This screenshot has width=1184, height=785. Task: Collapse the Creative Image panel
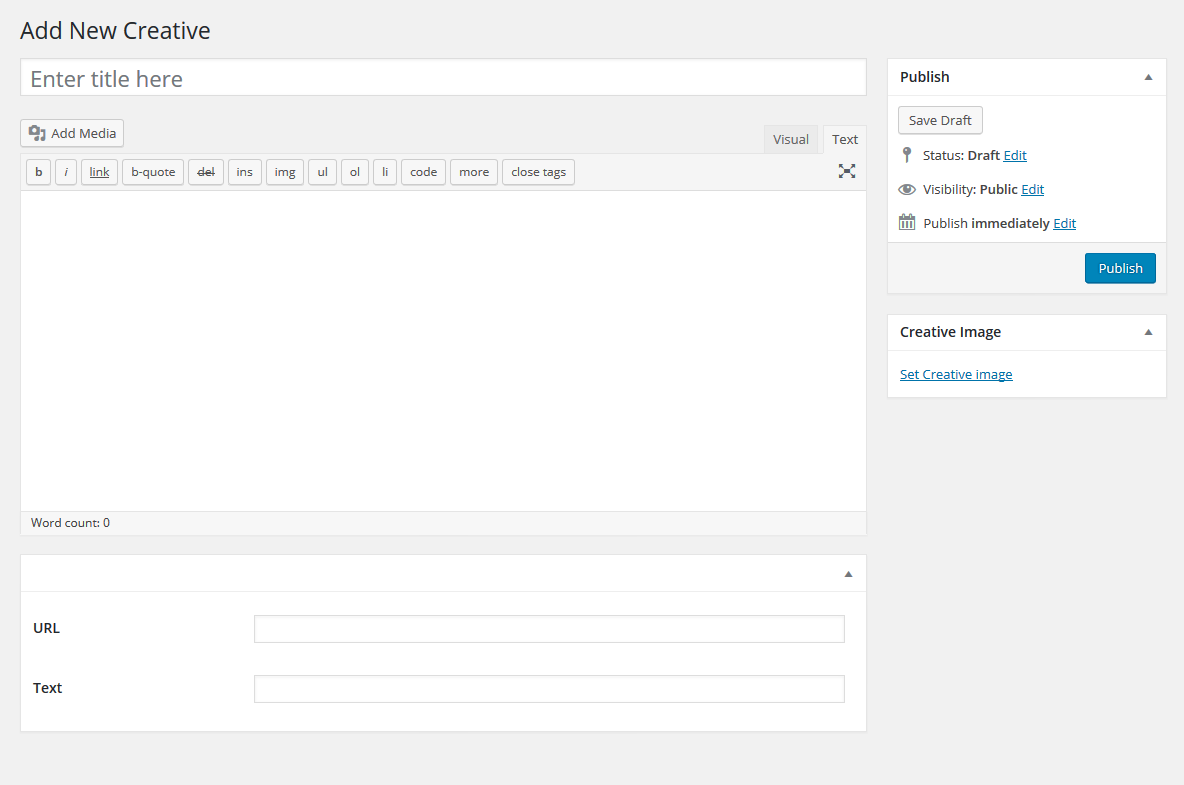pos(1148,332)
